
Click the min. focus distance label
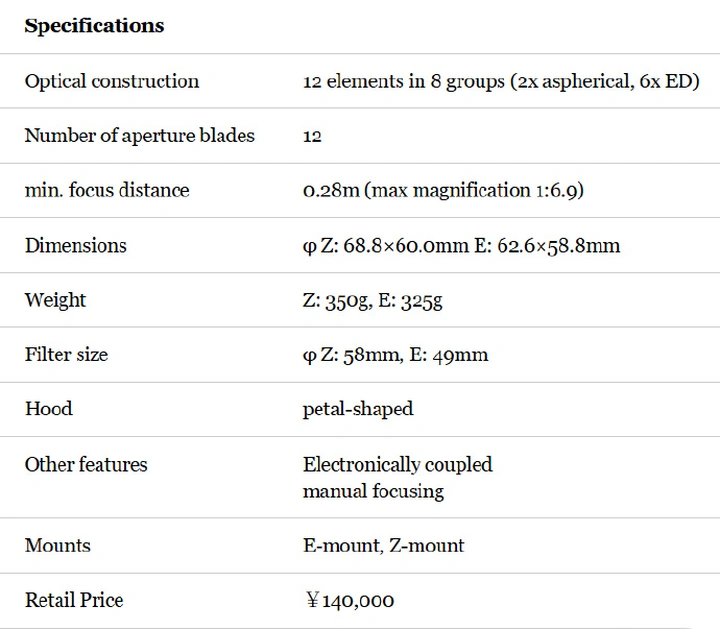pyautogui.click(x=107, y=190)
